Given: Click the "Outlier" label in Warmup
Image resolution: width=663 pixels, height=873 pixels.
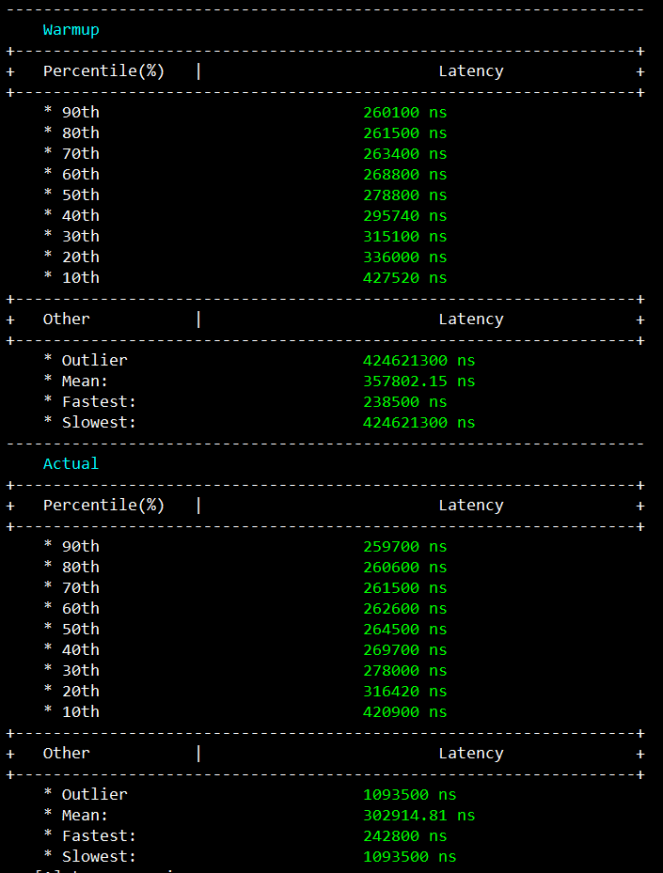Looking at the screenshot, I should (95, 360).
